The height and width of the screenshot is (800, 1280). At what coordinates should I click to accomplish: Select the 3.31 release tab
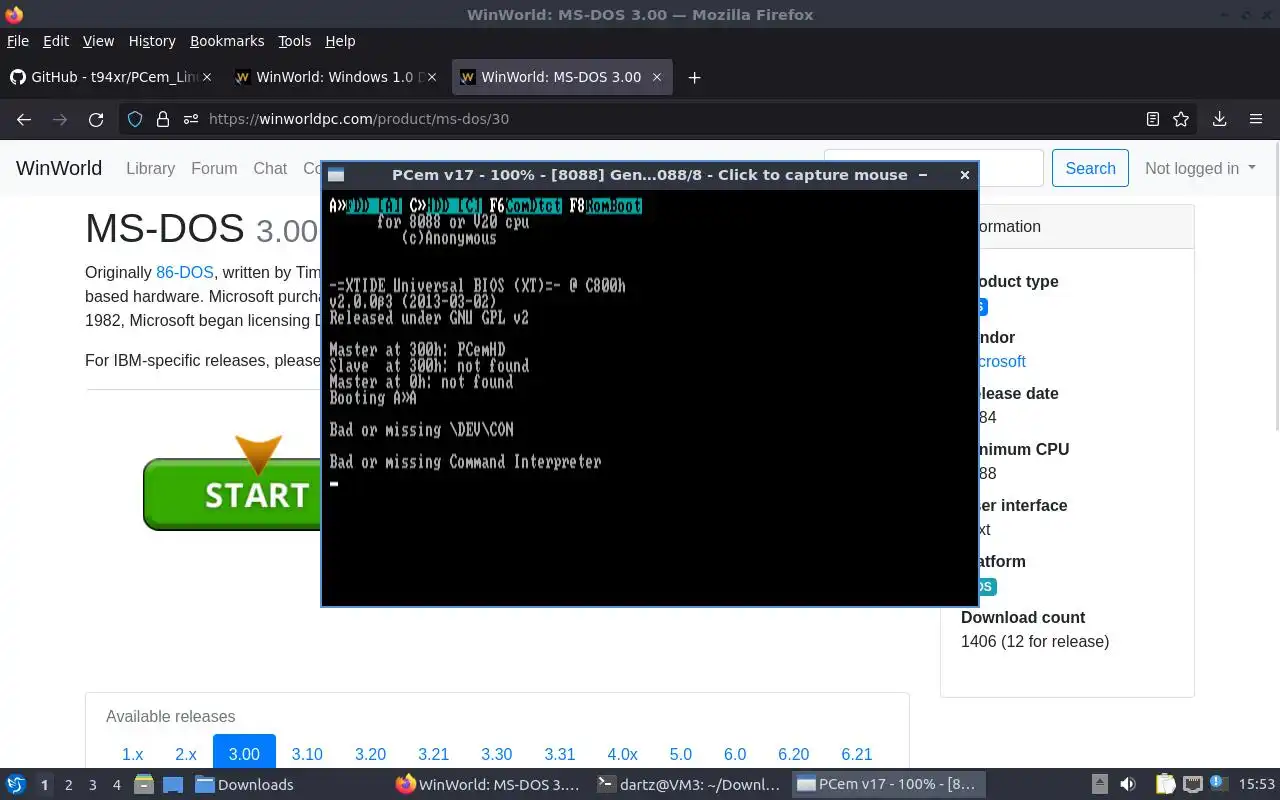point(560,754)
